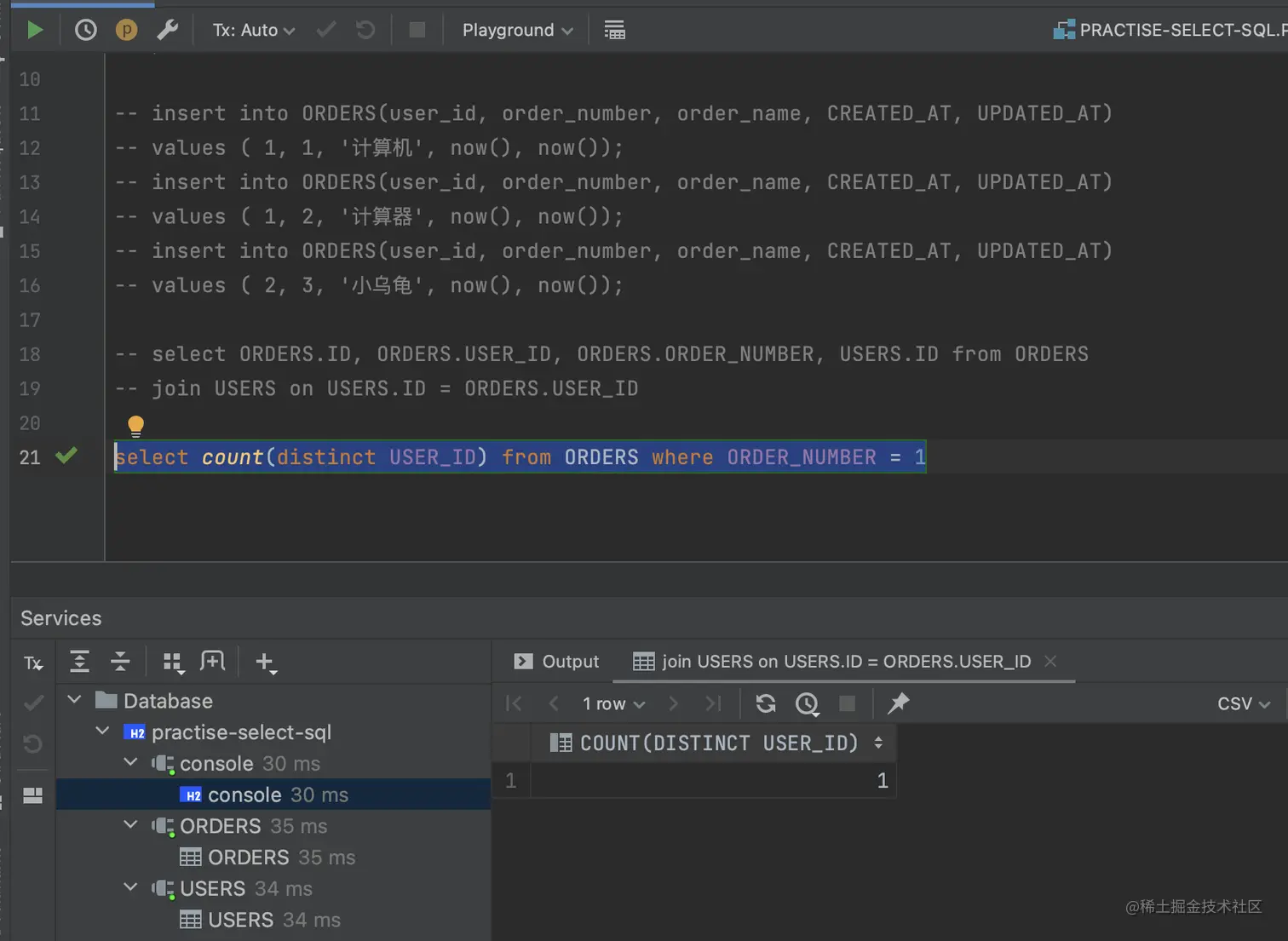Click the commit checkmark in the Services side strip
This screenshot has width=1288, height=941.
pyautogui.click(x=33, y=703)
